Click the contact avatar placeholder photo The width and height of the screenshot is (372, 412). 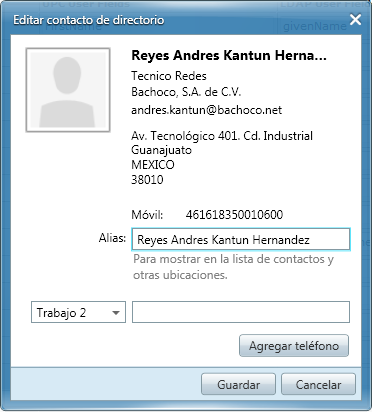point(68,90)
